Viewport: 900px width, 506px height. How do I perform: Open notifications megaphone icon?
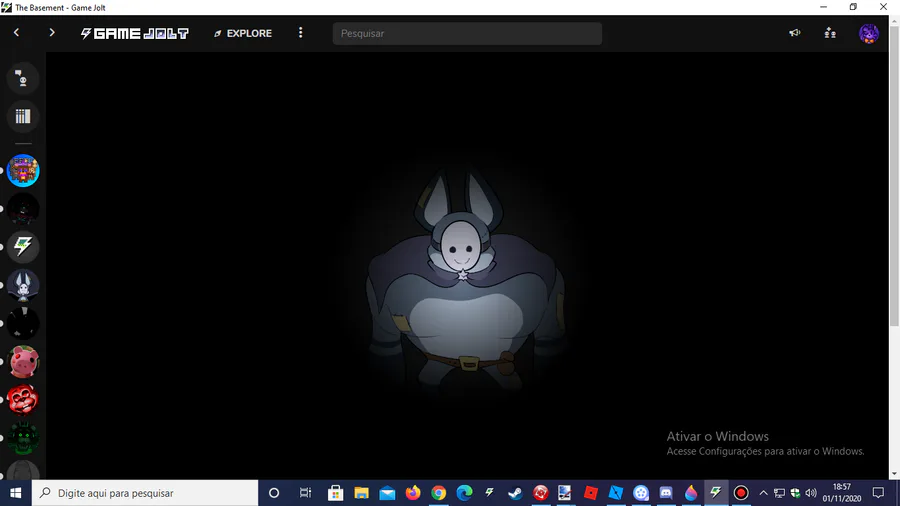pyautogui.click(x=794, y=33)
